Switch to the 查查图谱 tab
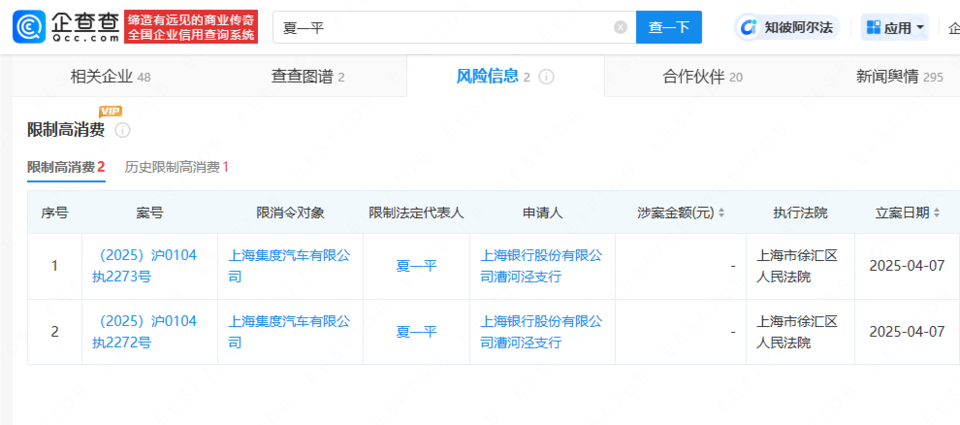The width and height of the screenshot is (960, 425). [x=308, y=77]
